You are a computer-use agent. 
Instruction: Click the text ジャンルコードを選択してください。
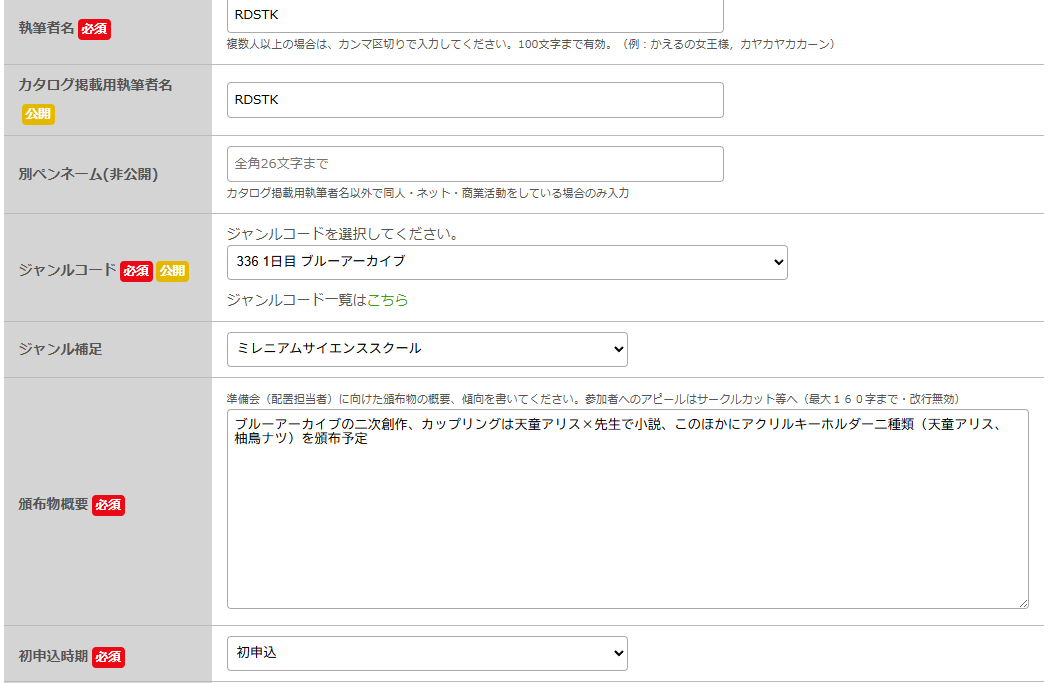[x=343, y=234]
